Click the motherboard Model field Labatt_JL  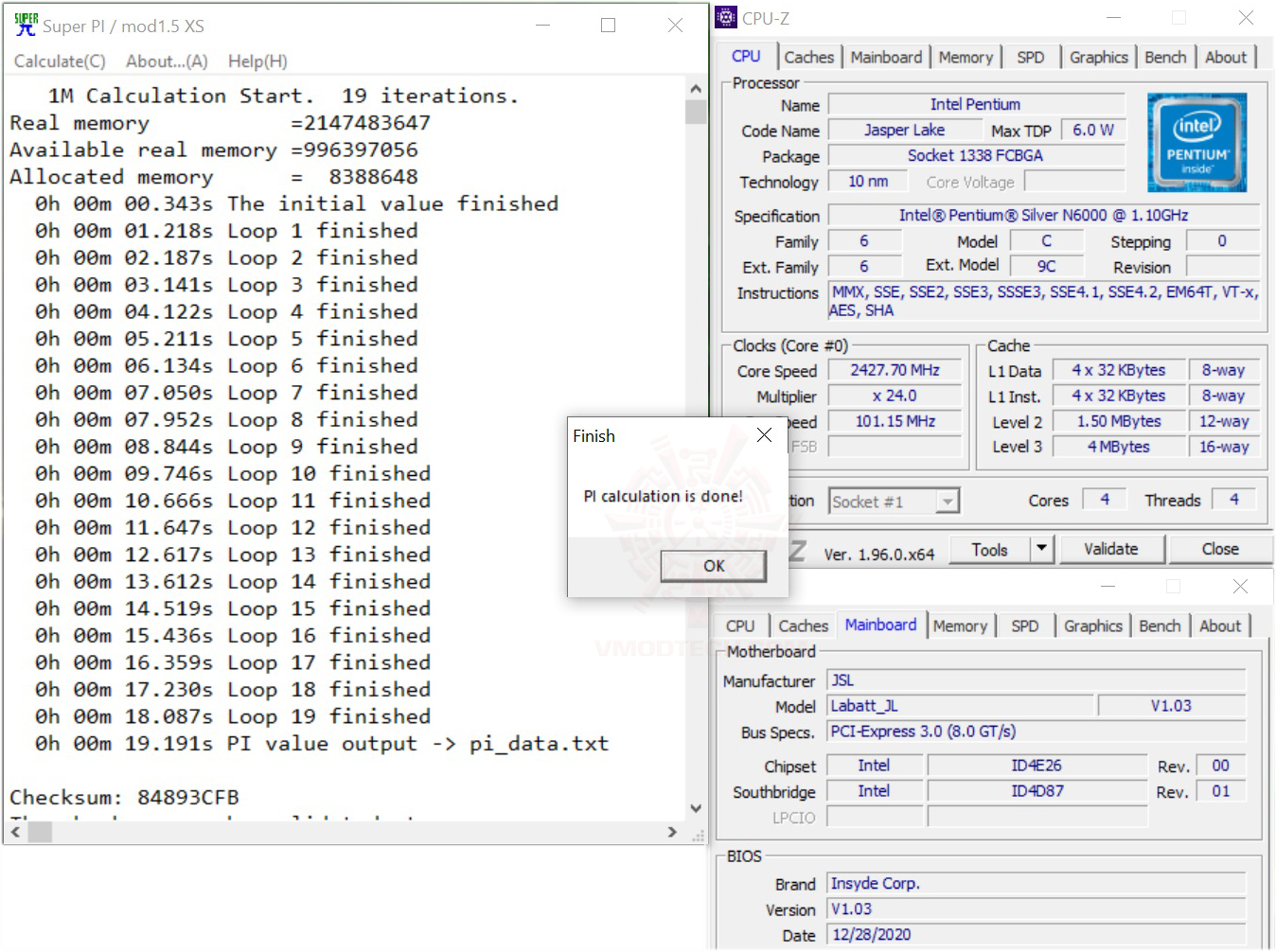(961, 705)
